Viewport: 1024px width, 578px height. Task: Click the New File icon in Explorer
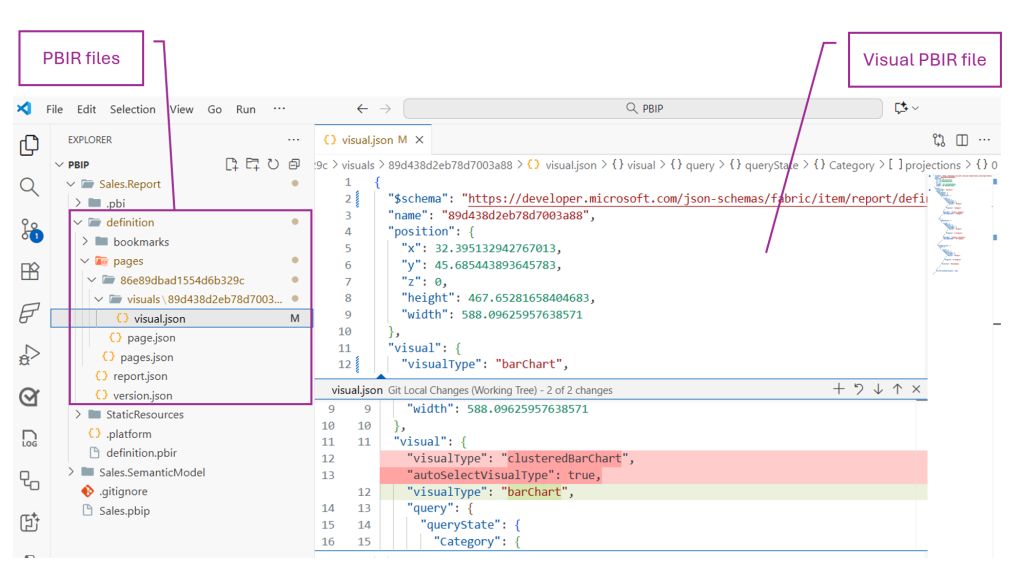pos(231,165)
